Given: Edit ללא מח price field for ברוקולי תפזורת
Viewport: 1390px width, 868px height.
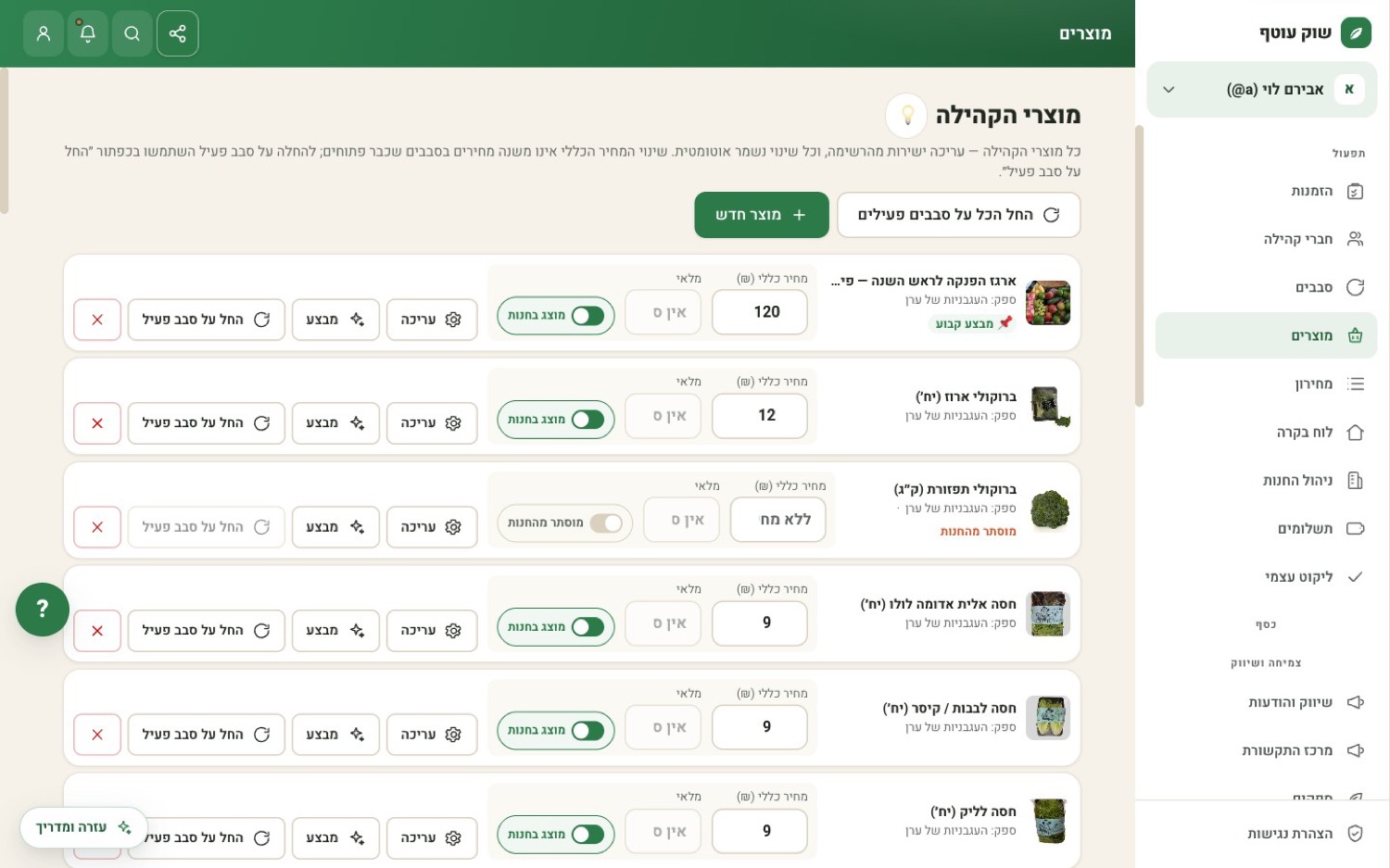Looking at the screenshot, I should click(x=778, y=520).
